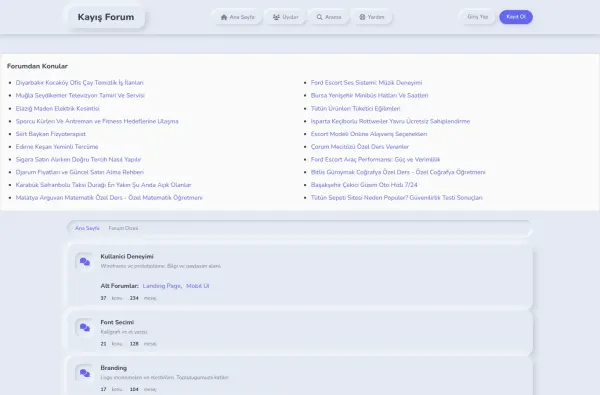Open Elazığ Maden Elektrik Kesintisi topic
This screenshot has width=600, height=395.
(x=57, y=108)
